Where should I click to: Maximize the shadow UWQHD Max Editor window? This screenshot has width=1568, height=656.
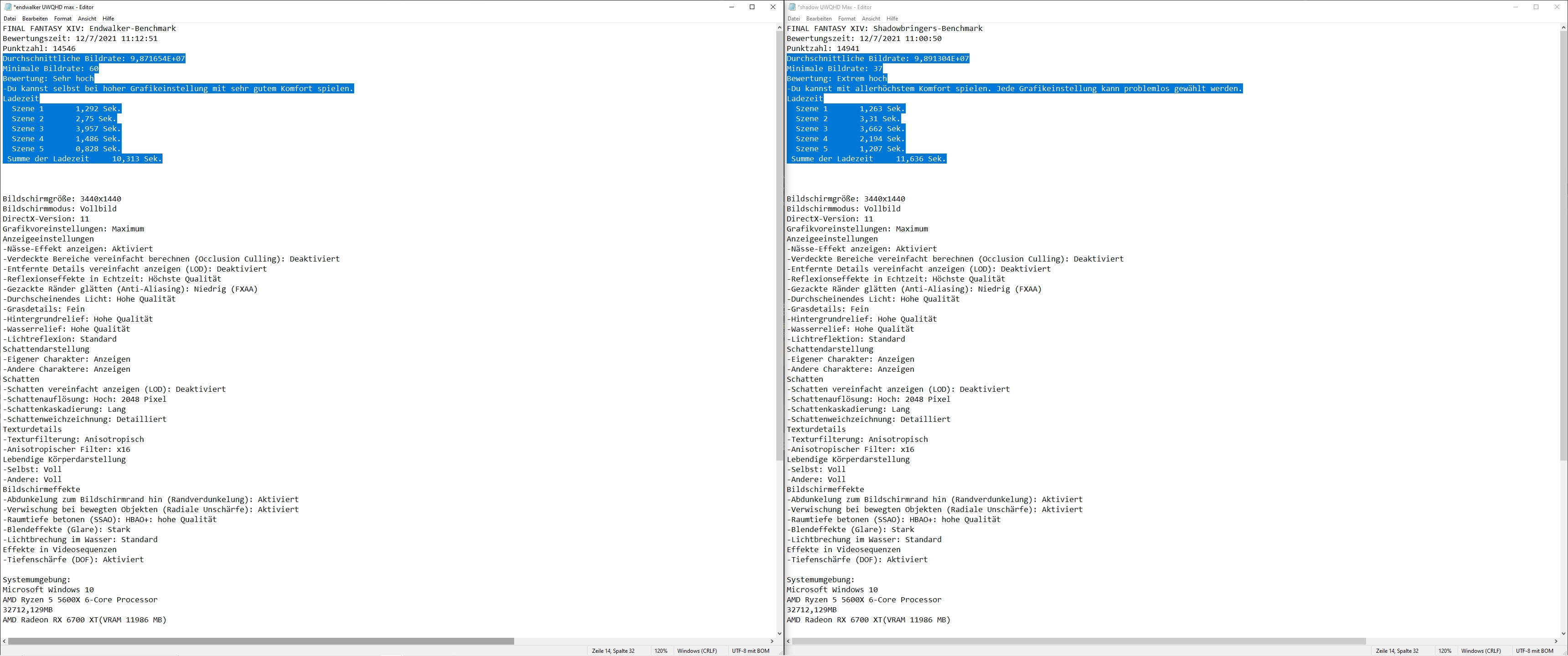[1536, 7]
